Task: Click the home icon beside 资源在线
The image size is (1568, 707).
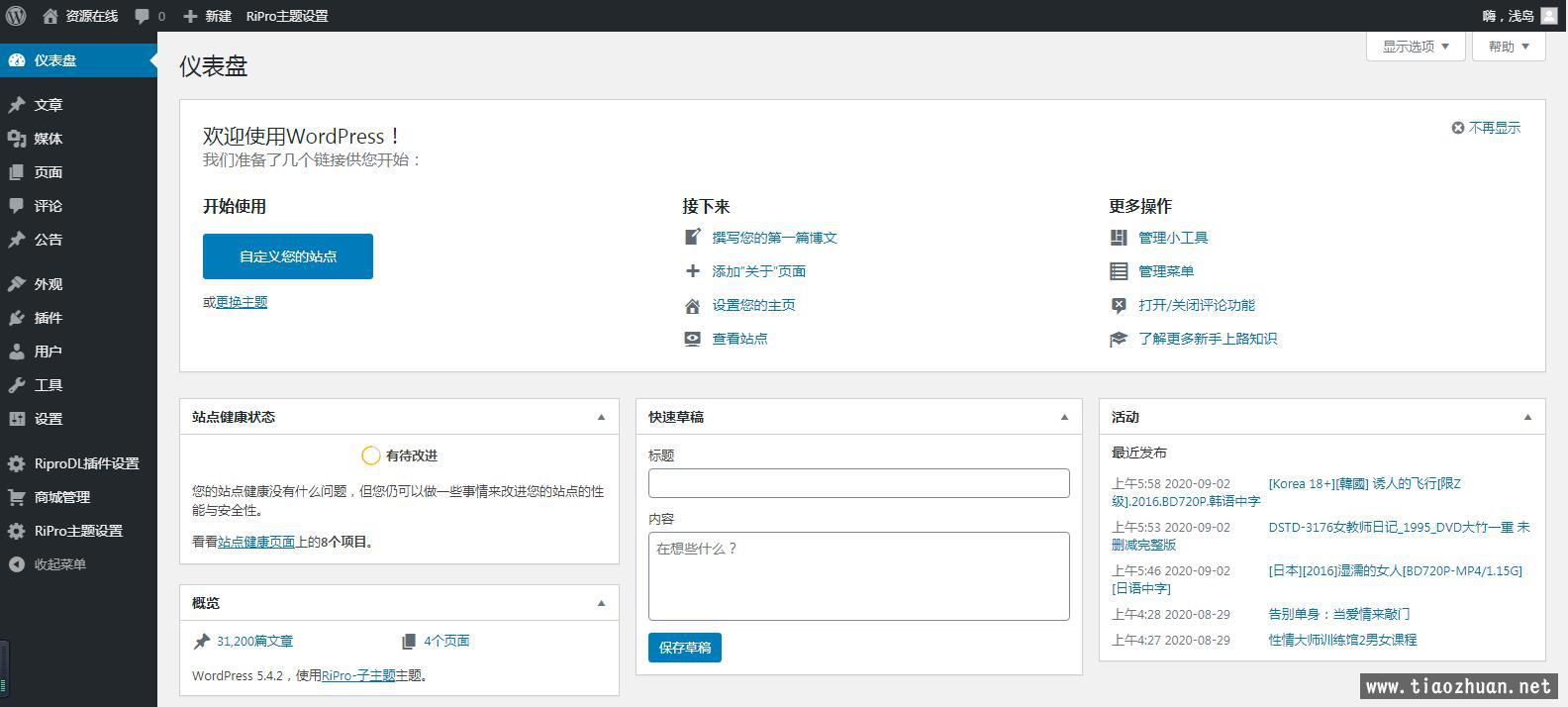Action: coord(50,16)
